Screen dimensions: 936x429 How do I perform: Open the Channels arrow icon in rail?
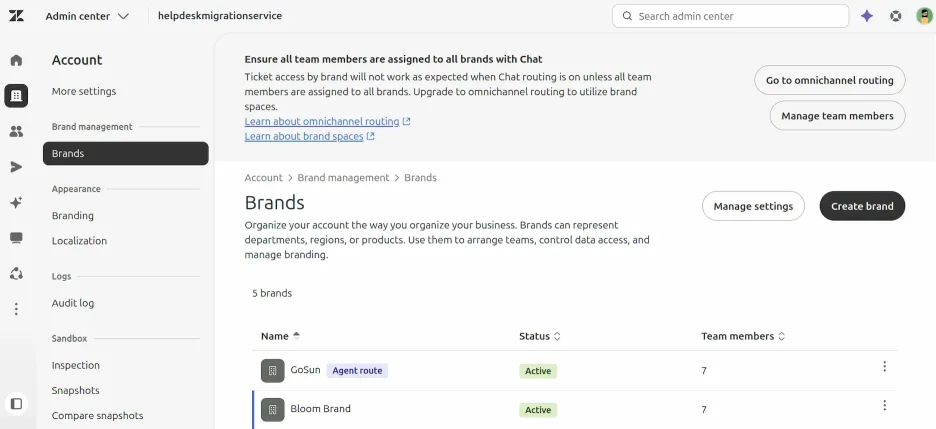point(16,167)
